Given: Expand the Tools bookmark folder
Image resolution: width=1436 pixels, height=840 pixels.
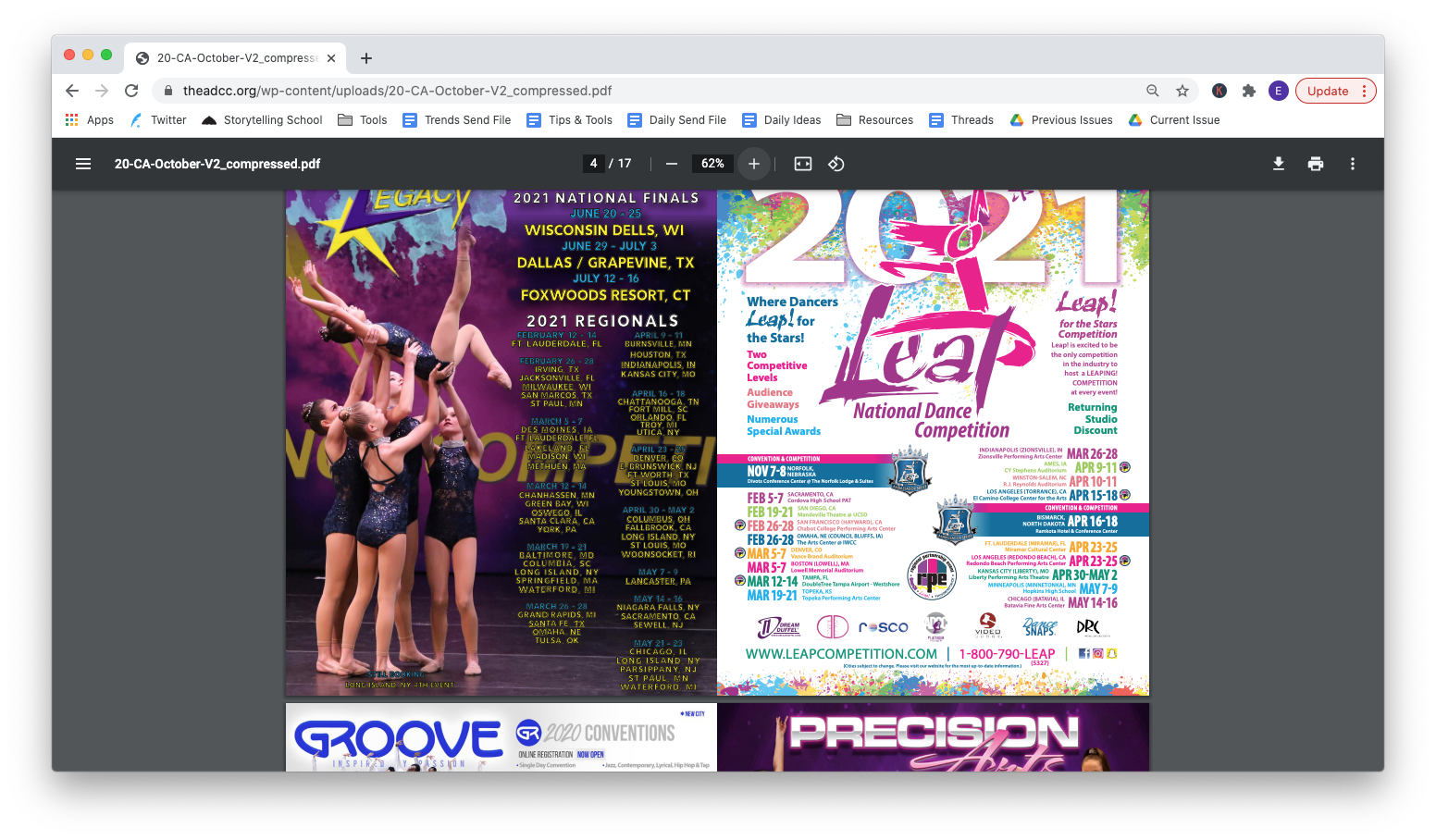Looking at the screenshot, I should [363, 120].
